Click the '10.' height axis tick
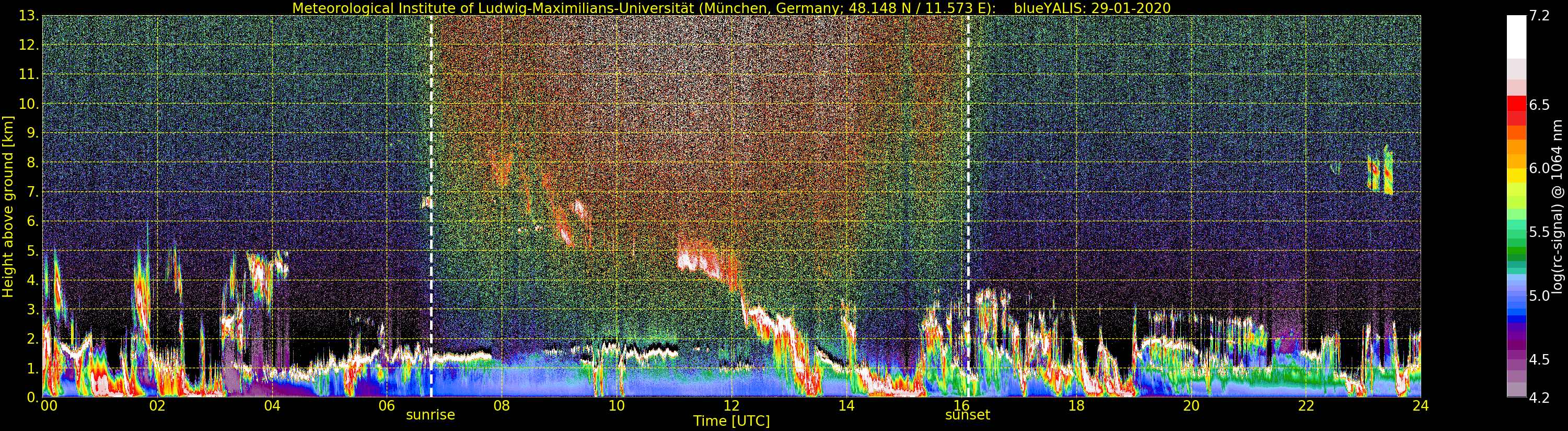The height and width of the screenshot is (431, 1568). point(29,104)
